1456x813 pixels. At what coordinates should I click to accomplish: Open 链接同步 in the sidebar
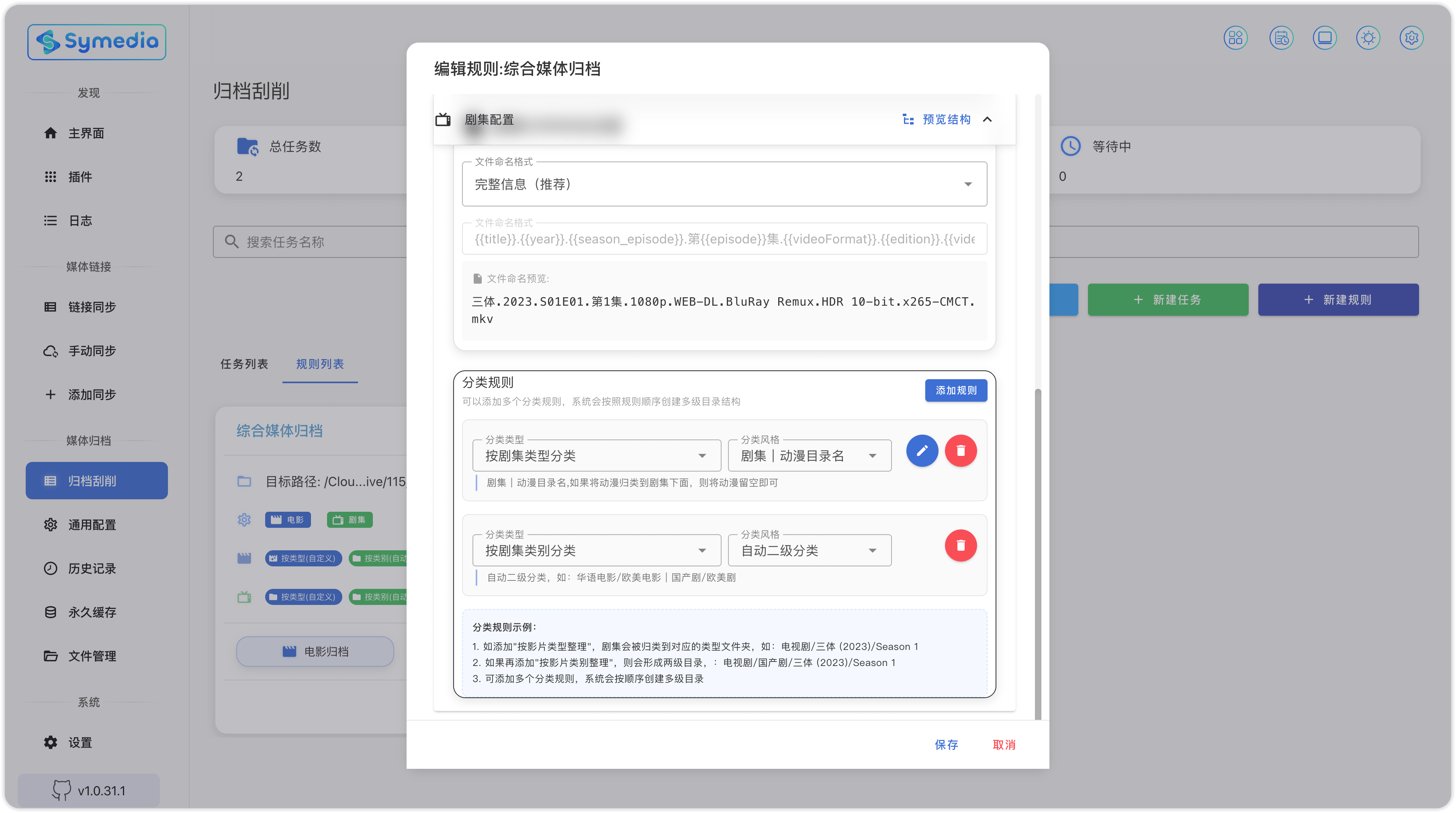[x=97, y=307]
